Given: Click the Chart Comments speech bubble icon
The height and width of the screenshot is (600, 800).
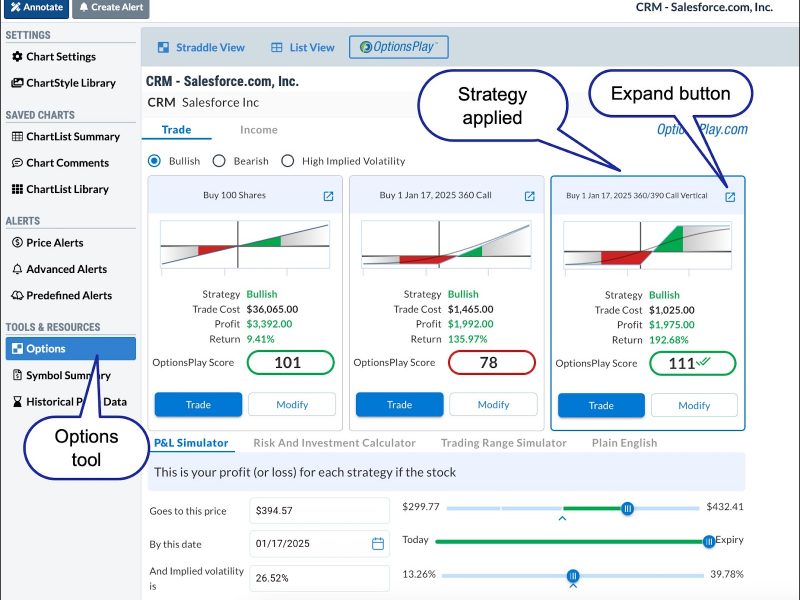Looking at the screenshot, I should coord(17,163).
